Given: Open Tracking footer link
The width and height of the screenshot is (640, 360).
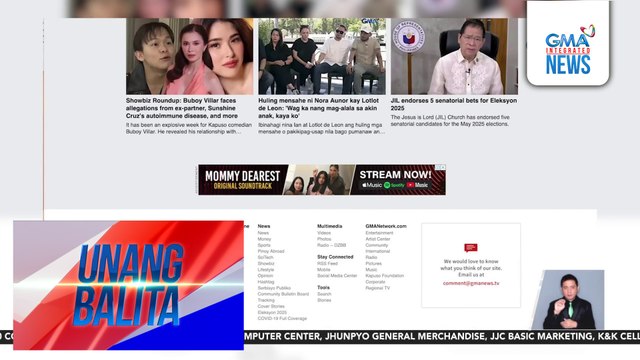Looking at the screenshot, I should [266, 300].
